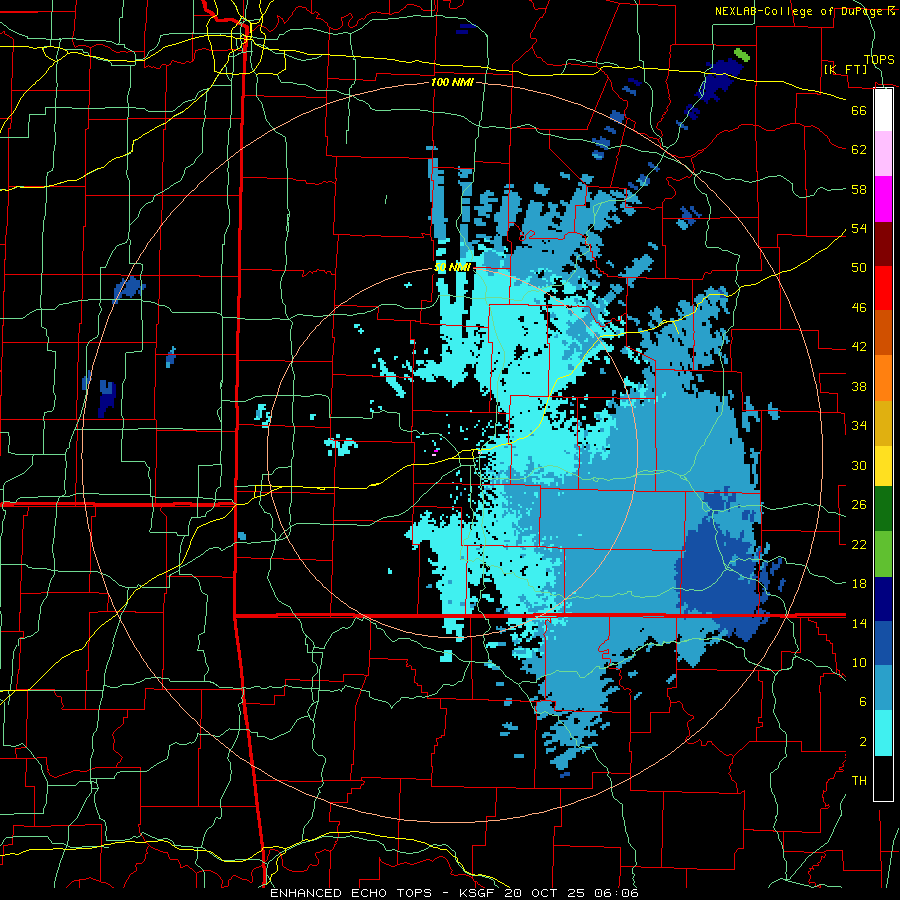This screenshot has width=900, height=900.
Task: Click the '26' legend value
Action: point(859,505)
